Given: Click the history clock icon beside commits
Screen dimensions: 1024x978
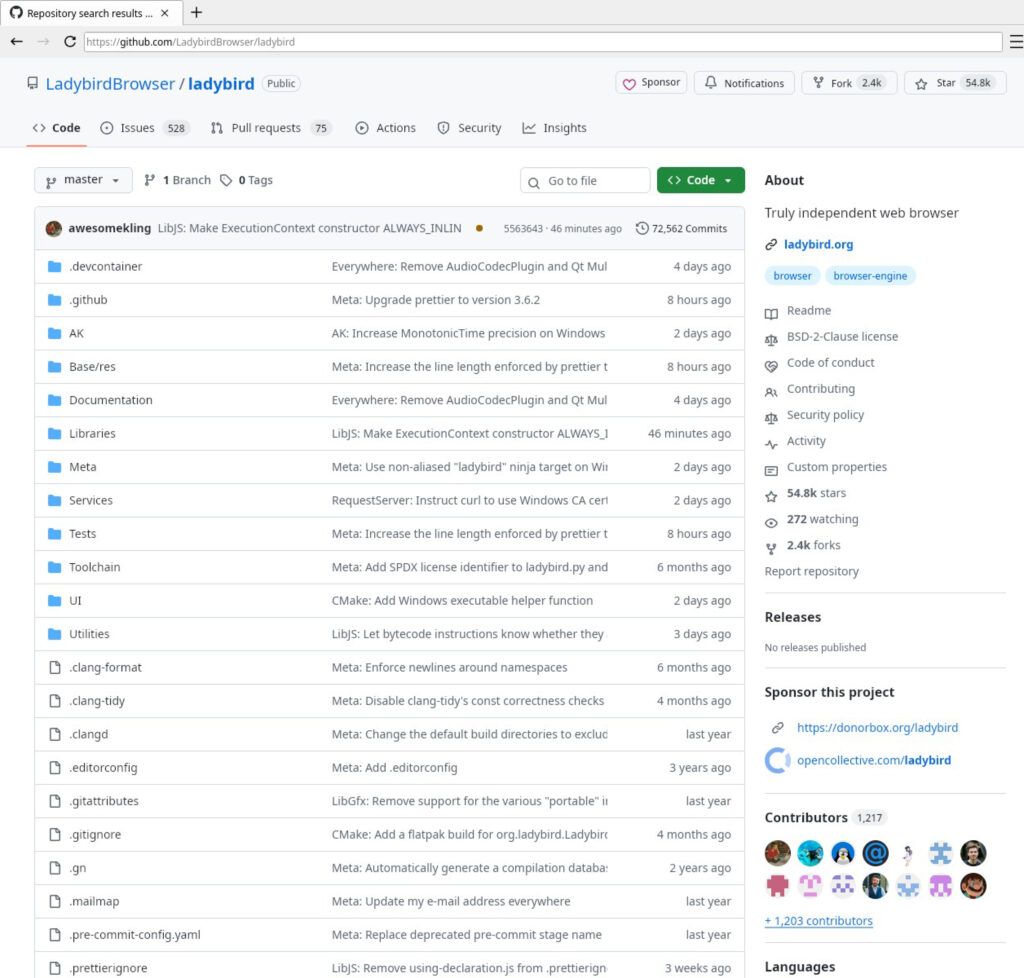Looking at the screenshot, I should coord(642,229).
